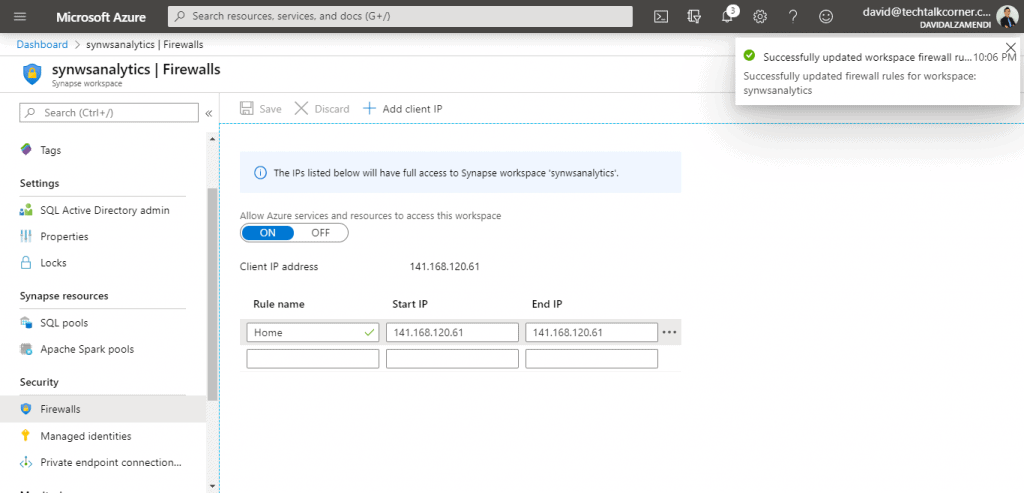Open SQL Active Directory admin
Viewport: 1024px width, 493px height.
103,210
